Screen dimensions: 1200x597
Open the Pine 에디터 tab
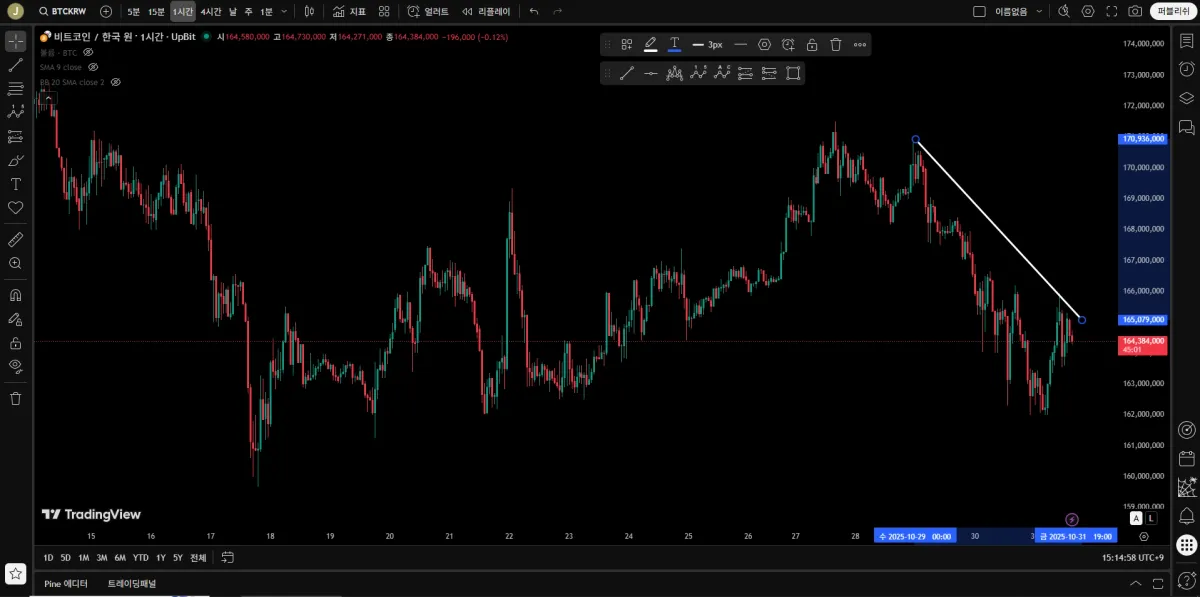tap(66, 584)
